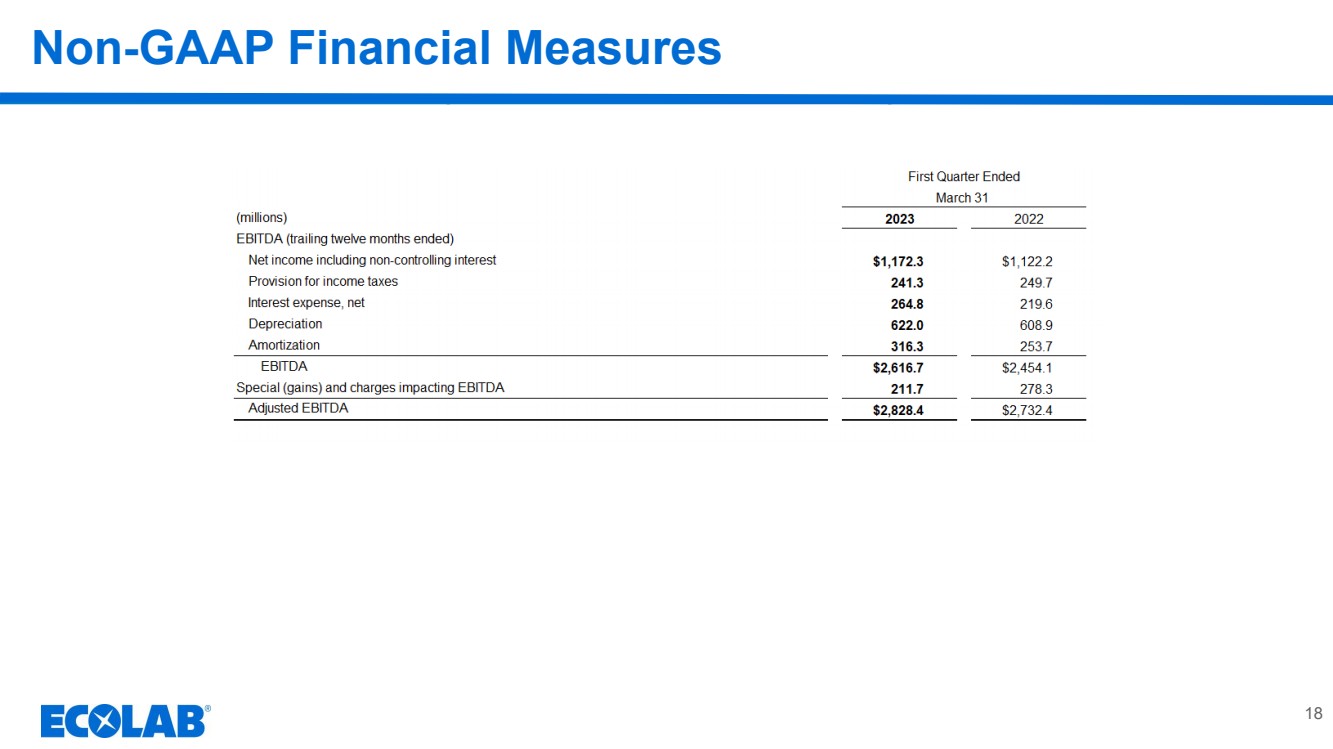The image size is (1333, 749).
Task: Click the indented 'EBITDA' subtotal label
Action: [x=284, y=366]
